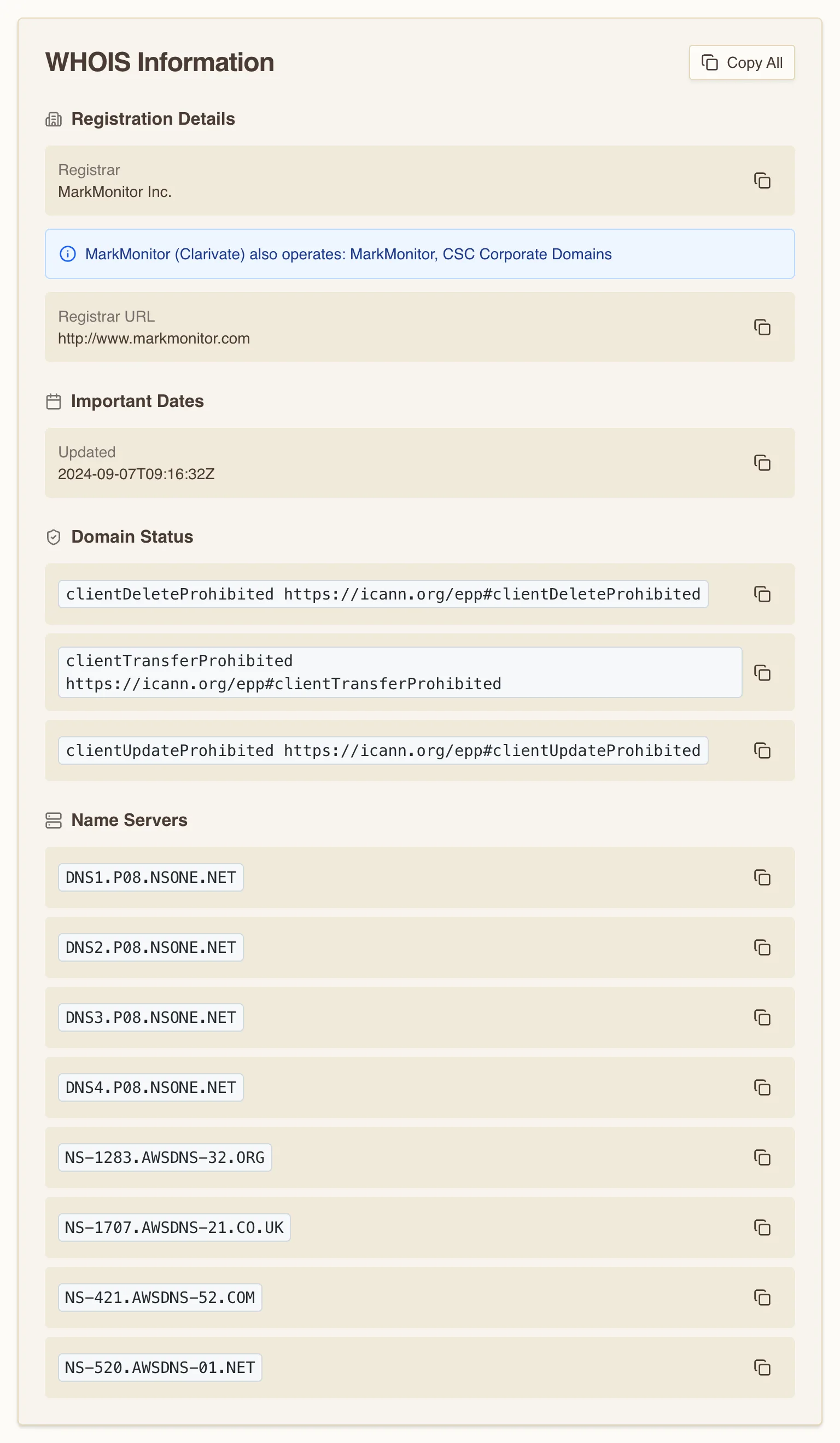The width and height of the screenshot is (840, 1443).
Task: Click the Name Servers heading
Action: tap(130, 819)
